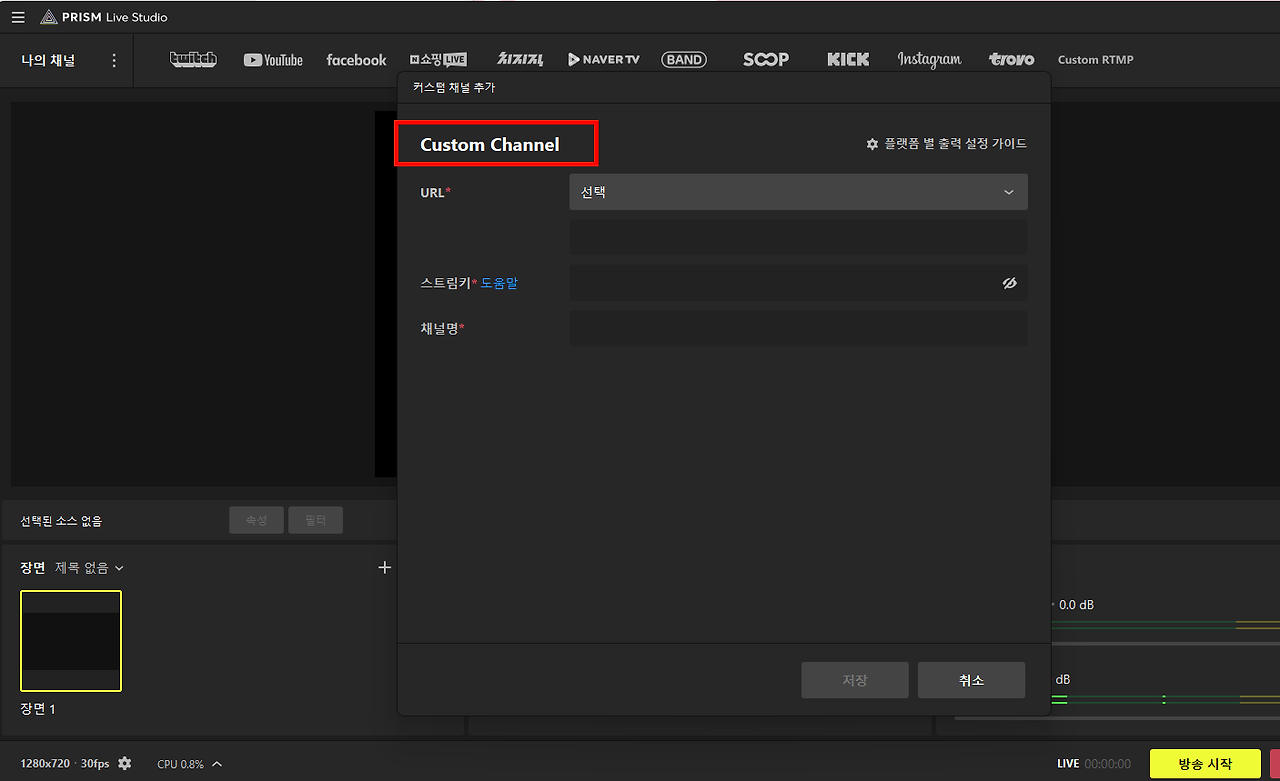Click the URL text input field
The width and height of the screenshot is (1280, 781).
tap(798, 237)
